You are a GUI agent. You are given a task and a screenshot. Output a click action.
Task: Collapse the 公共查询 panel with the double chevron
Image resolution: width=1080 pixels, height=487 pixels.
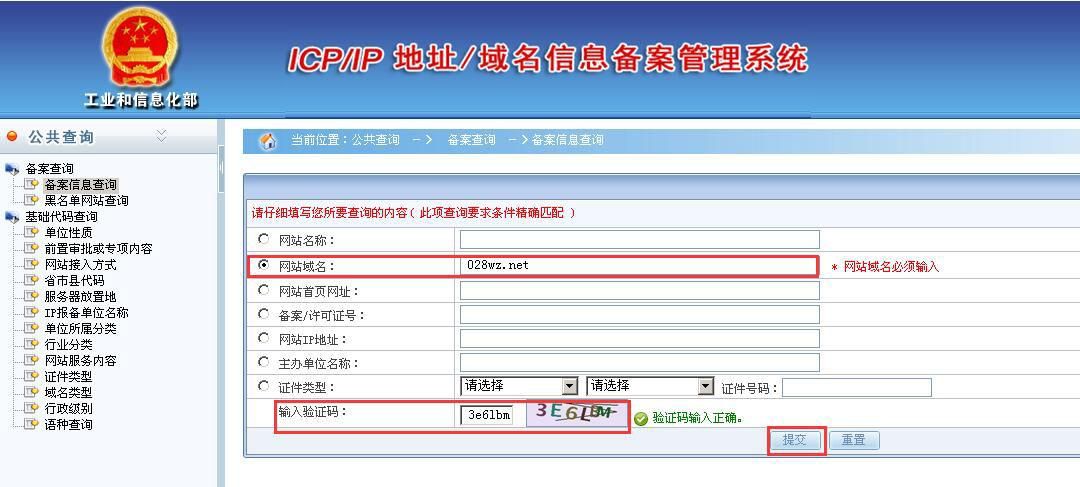coord(161,136)
